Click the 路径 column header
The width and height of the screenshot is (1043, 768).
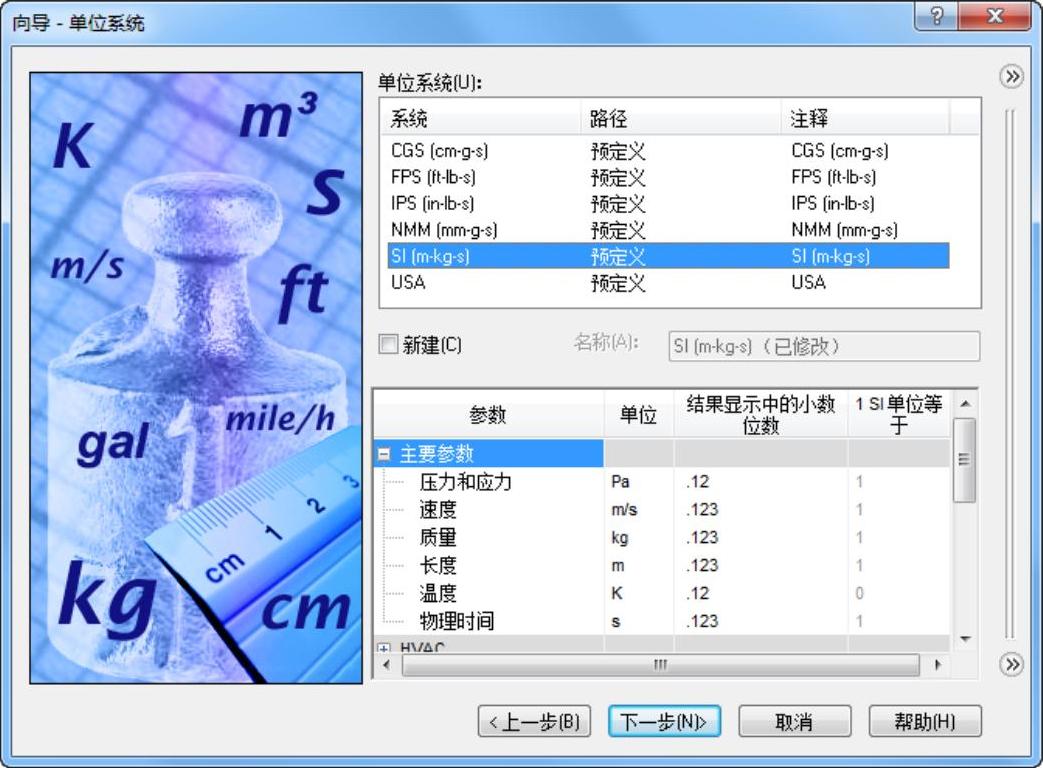(x=681, y=118)
